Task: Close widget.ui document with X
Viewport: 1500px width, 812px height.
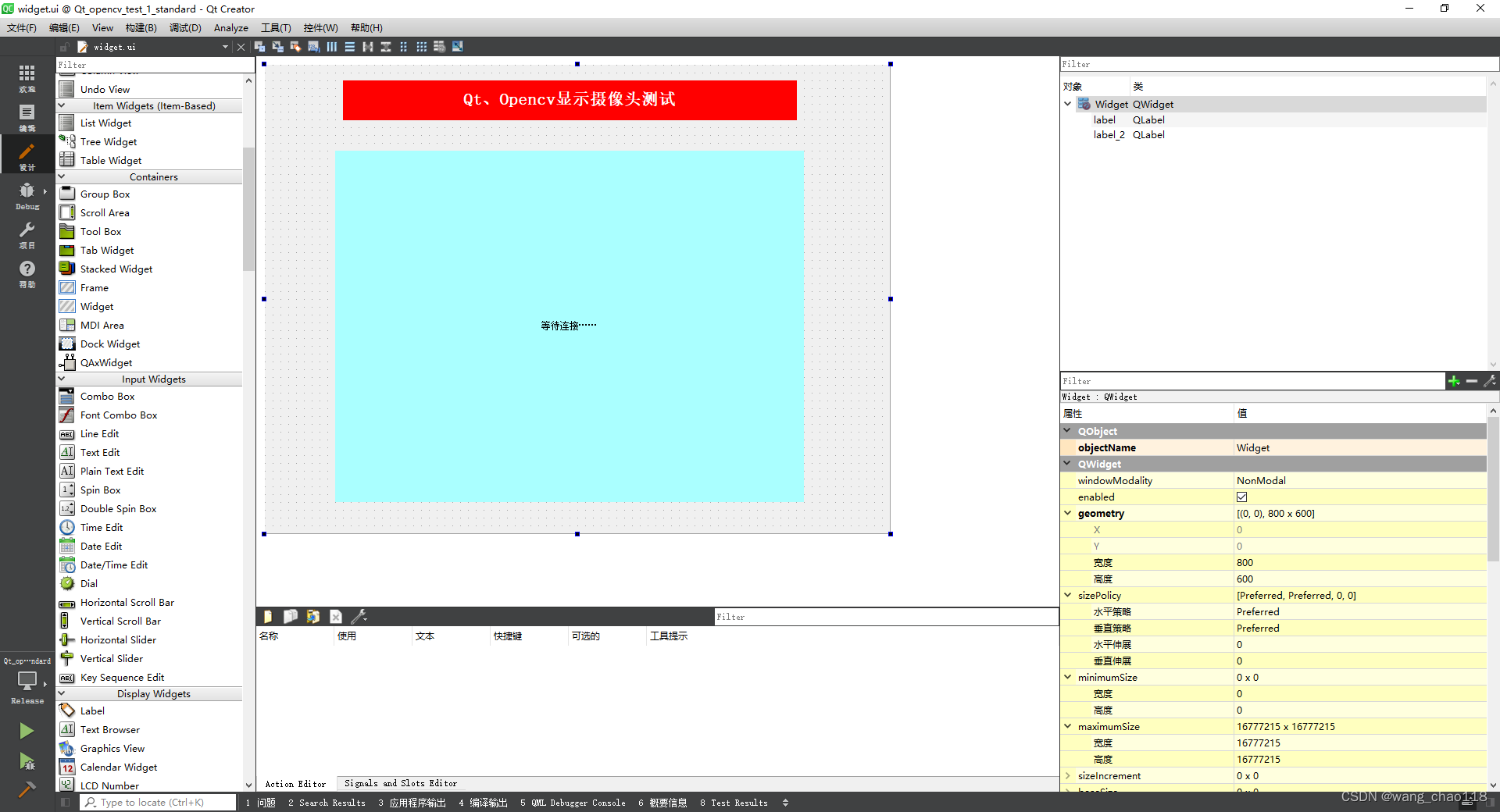Action: tap(241, 47)
